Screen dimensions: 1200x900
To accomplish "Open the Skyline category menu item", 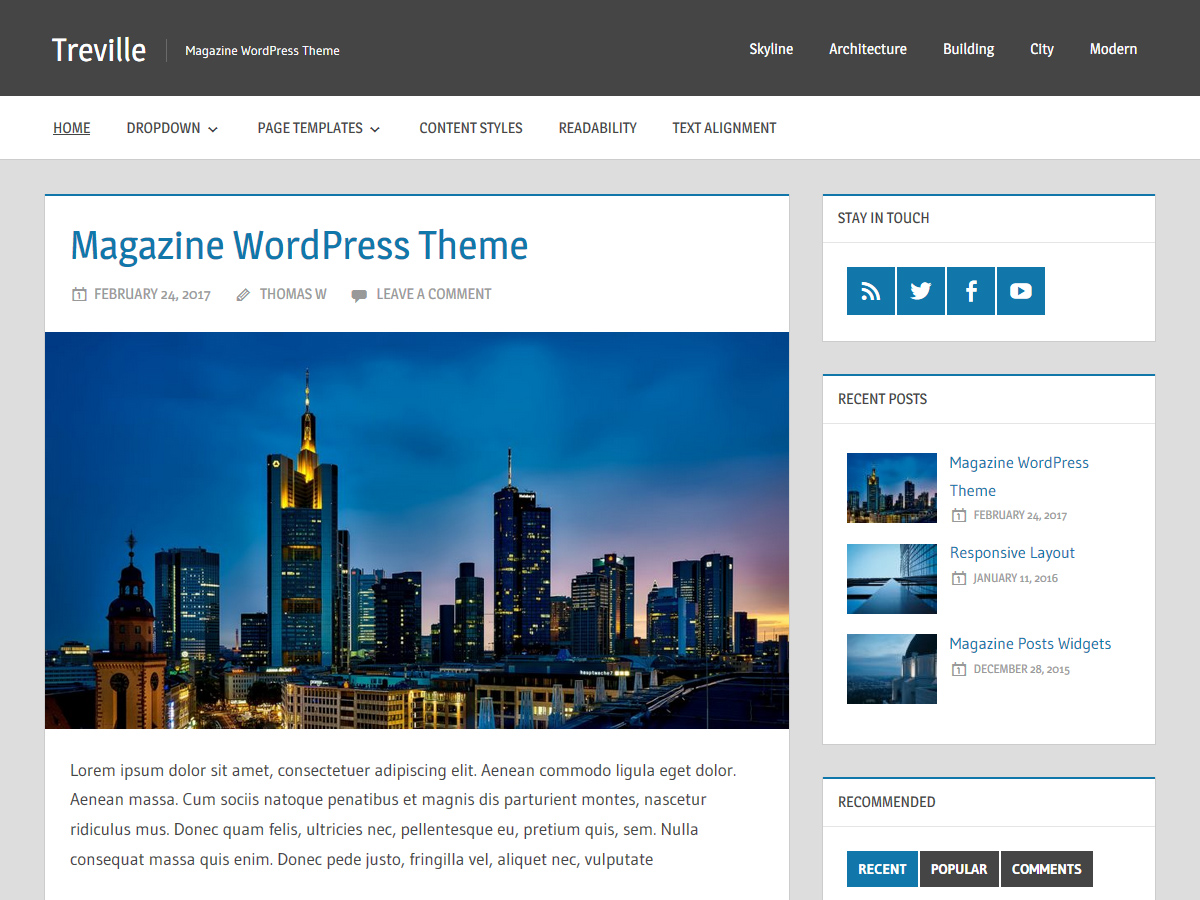I will tap(770, 48).
